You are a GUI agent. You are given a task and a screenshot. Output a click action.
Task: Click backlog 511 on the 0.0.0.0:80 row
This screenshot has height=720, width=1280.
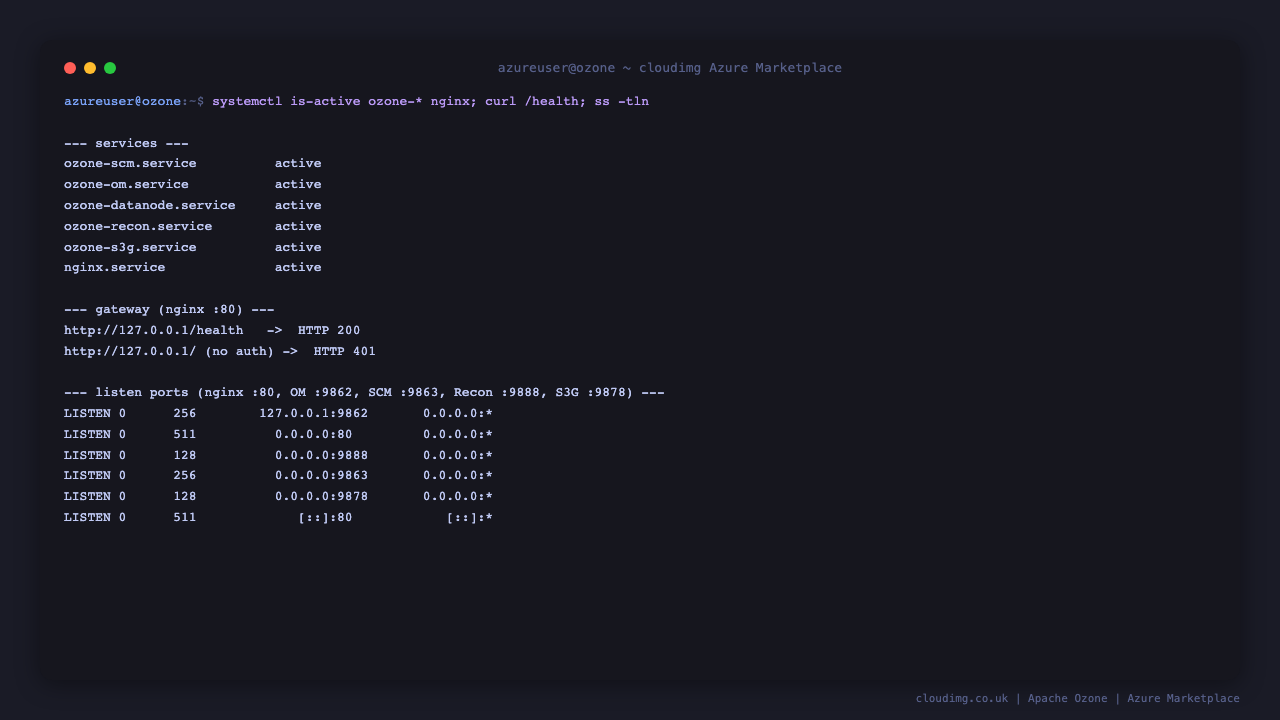pos(185,435)
